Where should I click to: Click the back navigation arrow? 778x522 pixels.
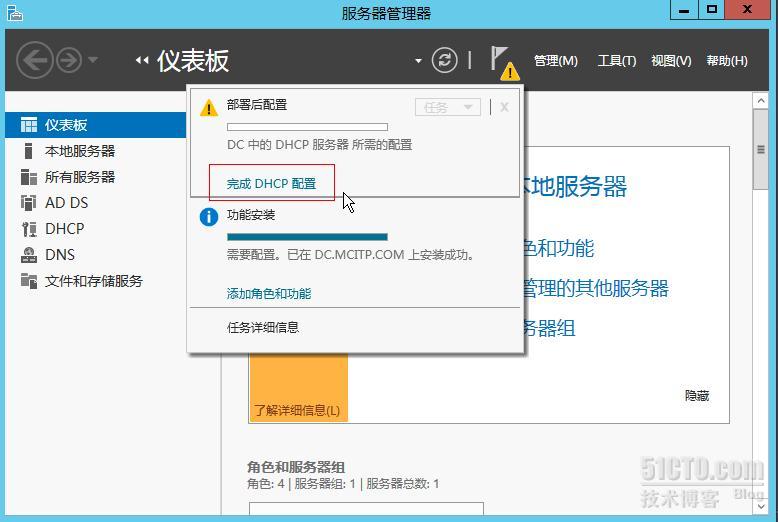coord(34,61)
